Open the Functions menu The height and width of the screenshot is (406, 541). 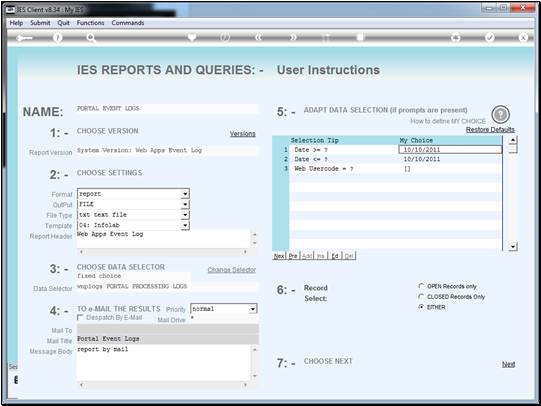pyautogui.click(x=90, y=23)
